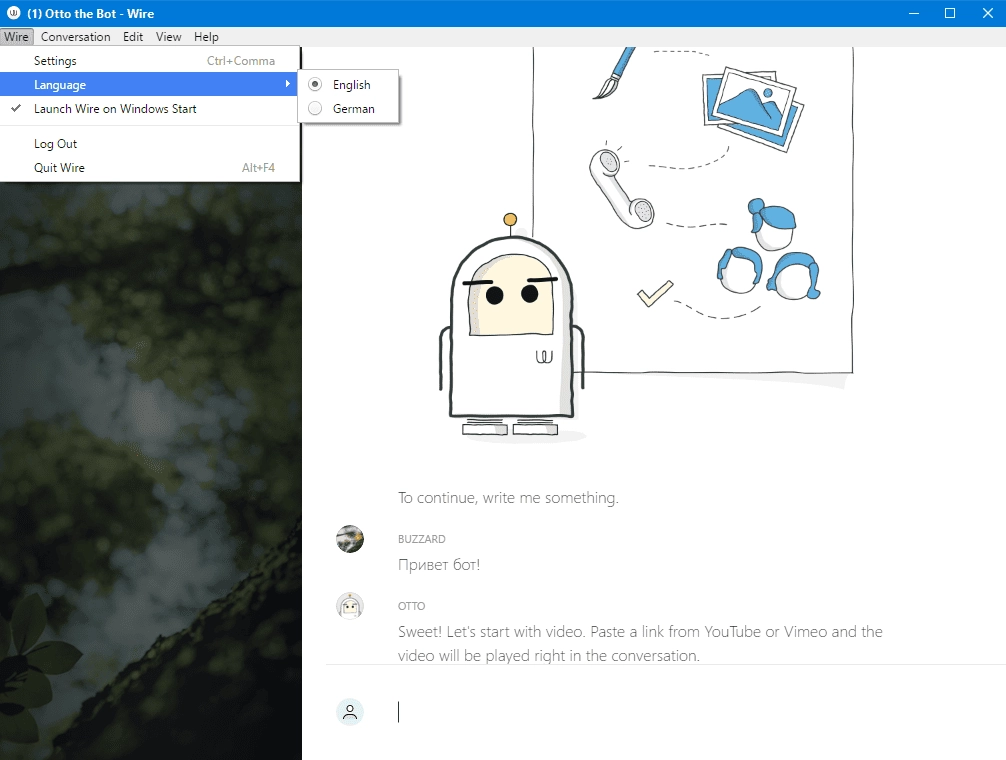Choose Log Out from the menu
1006x760 pixels.
(150, 144)
